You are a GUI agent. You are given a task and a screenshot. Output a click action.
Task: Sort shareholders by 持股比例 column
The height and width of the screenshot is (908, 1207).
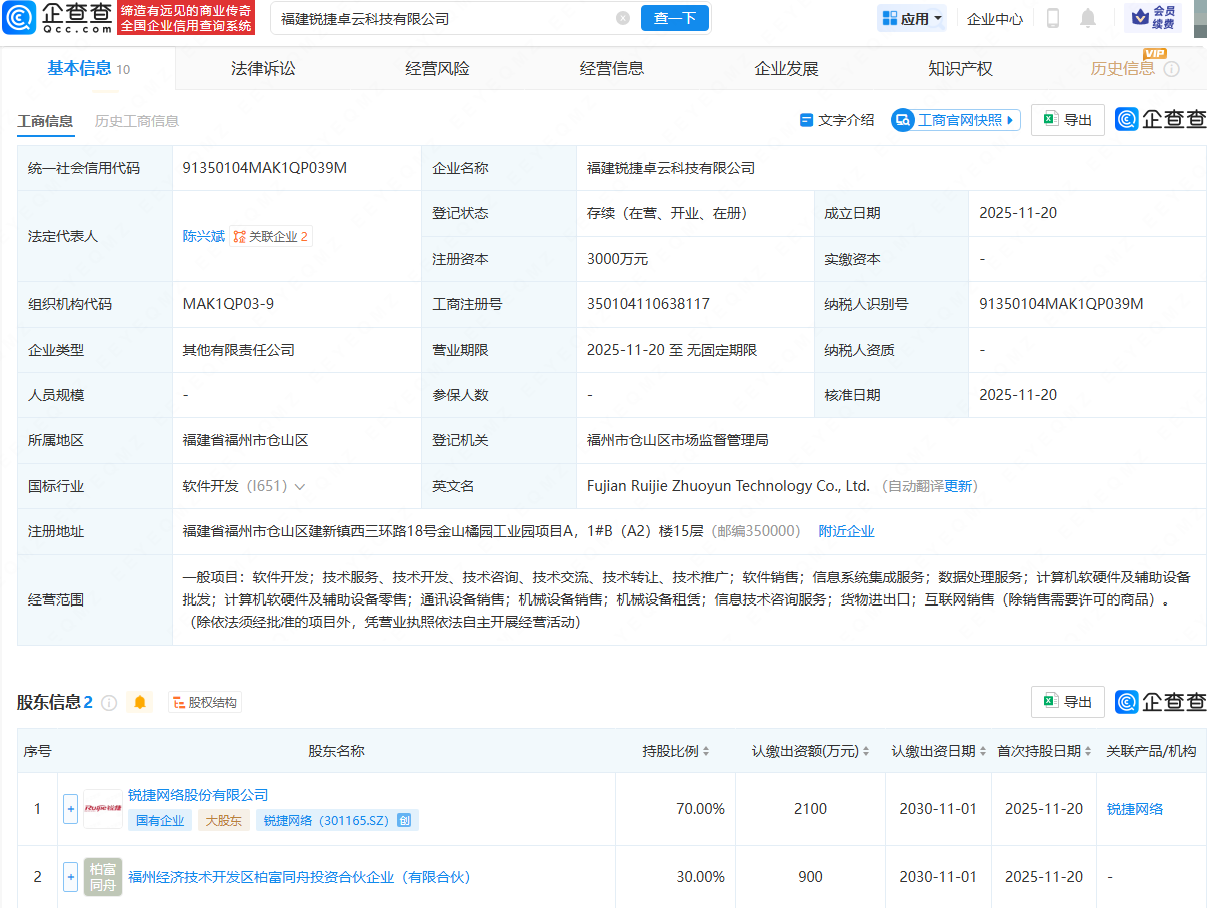pos(676,751)
